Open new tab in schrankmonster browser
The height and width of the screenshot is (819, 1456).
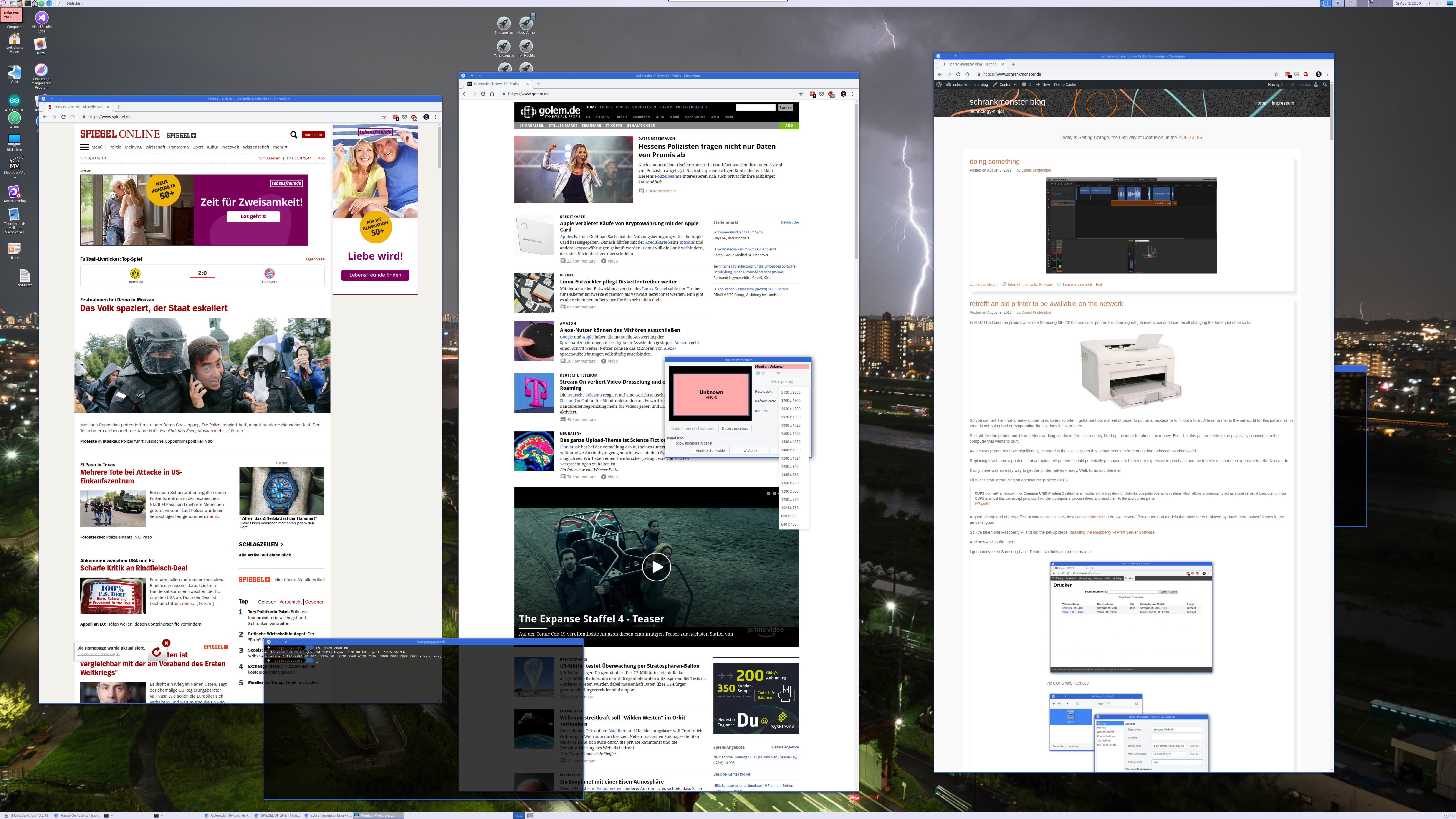[1014, 64]
